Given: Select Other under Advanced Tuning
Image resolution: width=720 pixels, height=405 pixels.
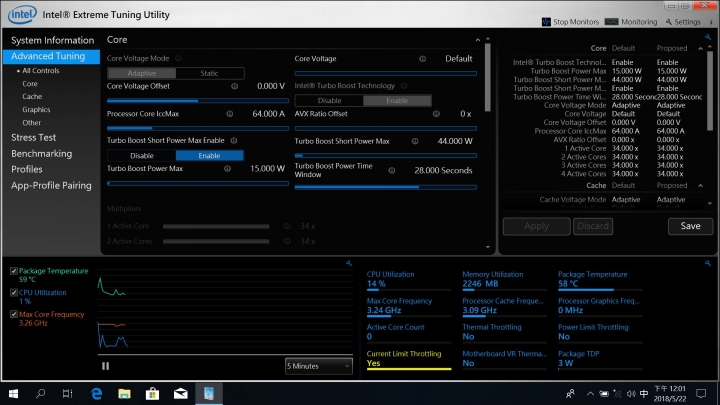Looking at the screenshot, I should pos(31,123).
